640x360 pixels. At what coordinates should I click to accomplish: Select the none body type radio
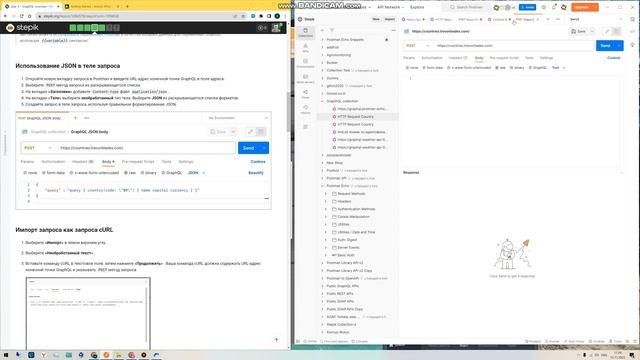(412, 68)
